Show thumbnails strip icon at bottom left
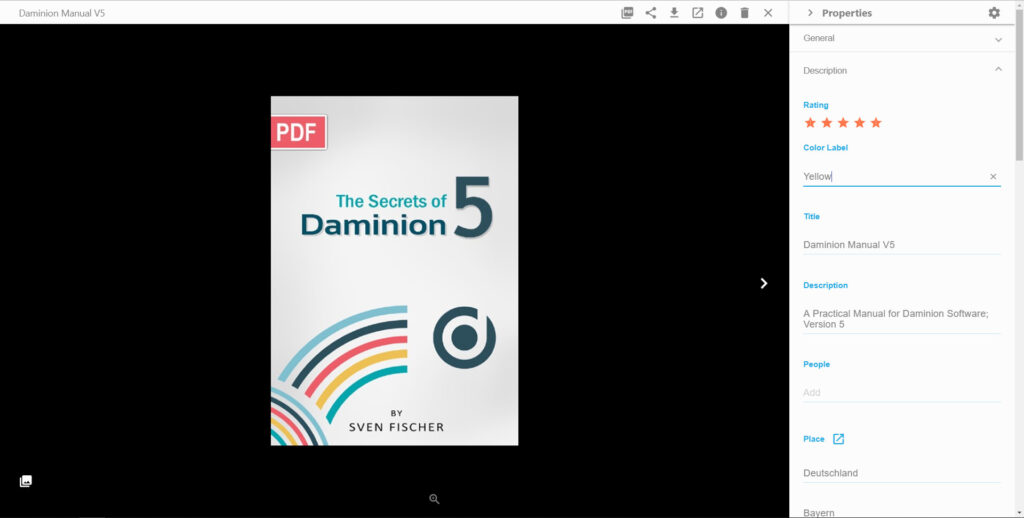 pyautogui.click(x=26, y=481)
